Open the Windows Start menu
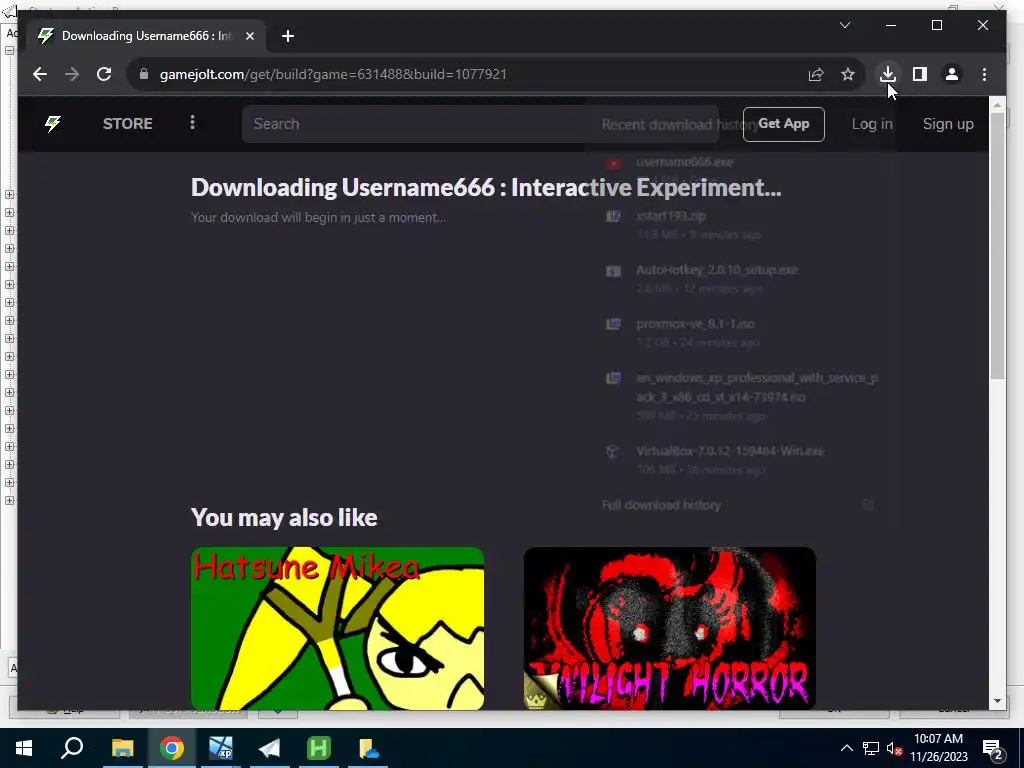Image resolution: width=1024 pixels, height=768 pixels. click(24, 748)
